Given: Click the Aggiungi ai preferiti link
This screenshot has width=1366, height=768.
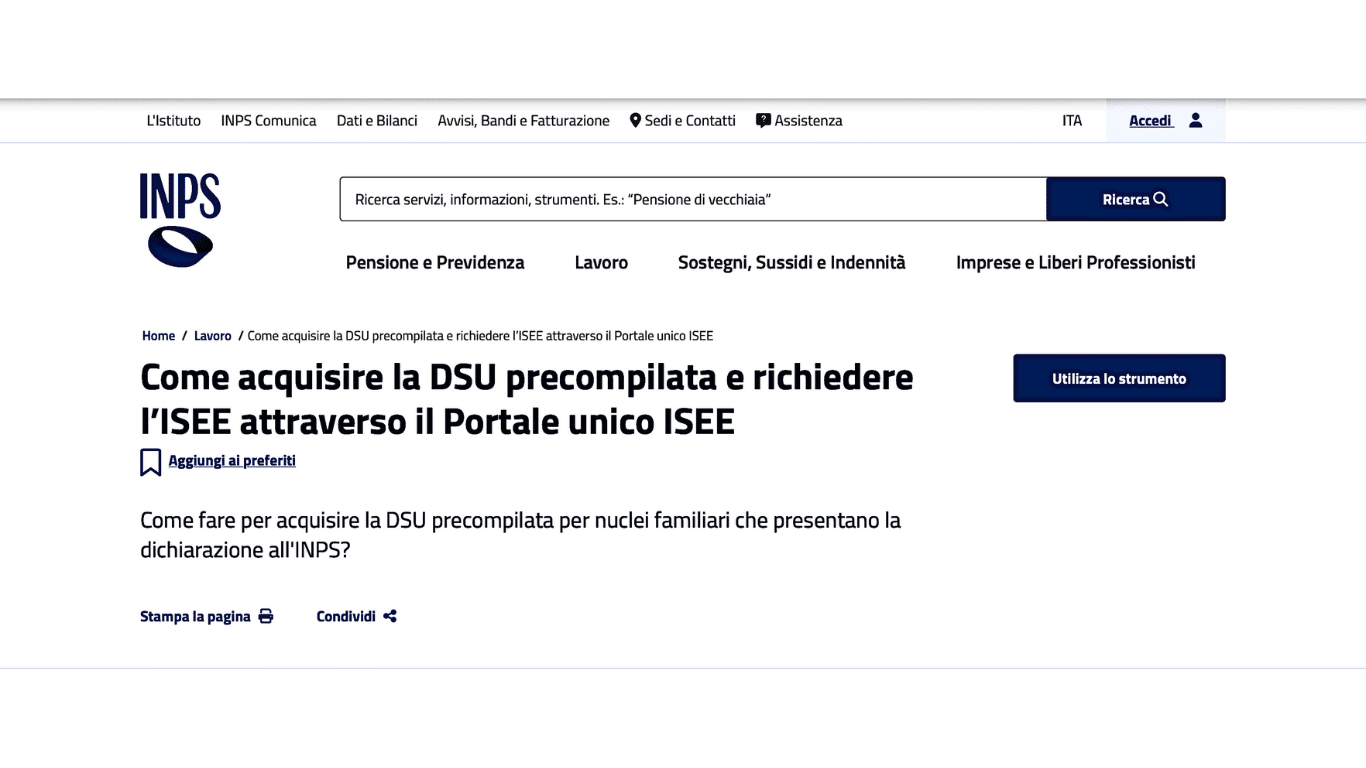Looking at the screenshot, I should [x=232, y=460].
